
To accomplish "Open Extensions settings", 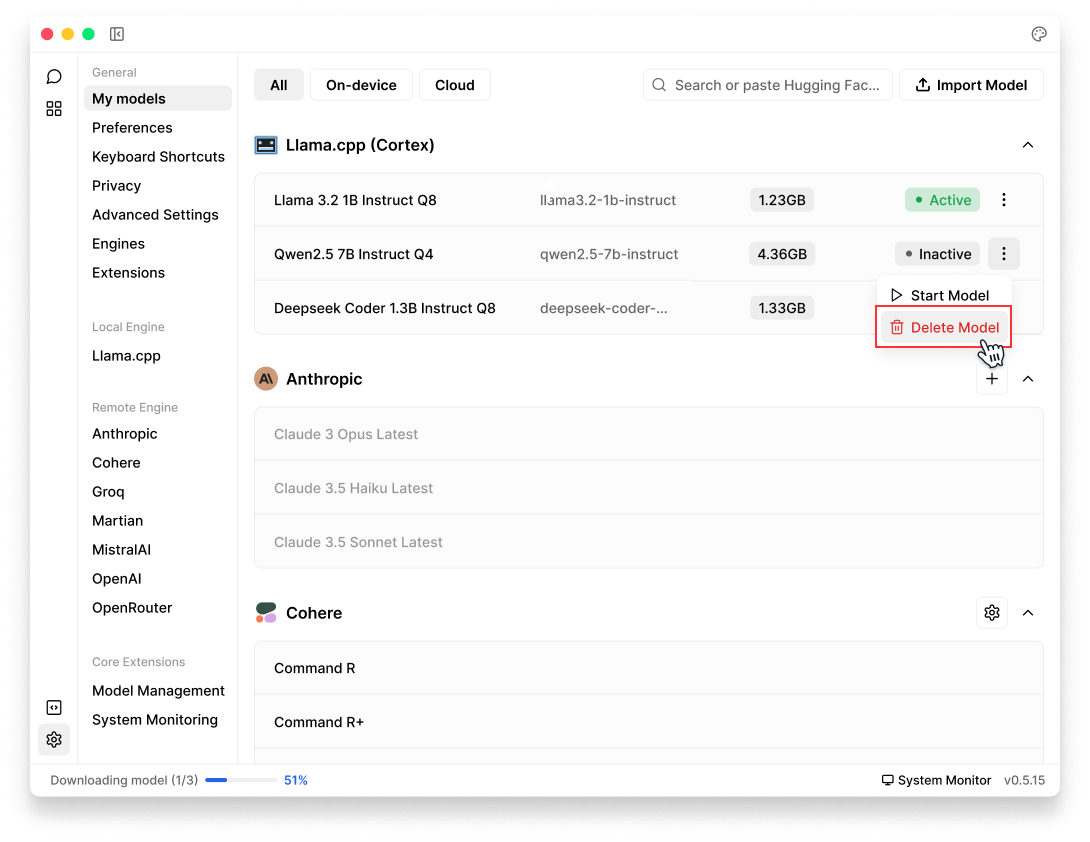I will point(128,273).
